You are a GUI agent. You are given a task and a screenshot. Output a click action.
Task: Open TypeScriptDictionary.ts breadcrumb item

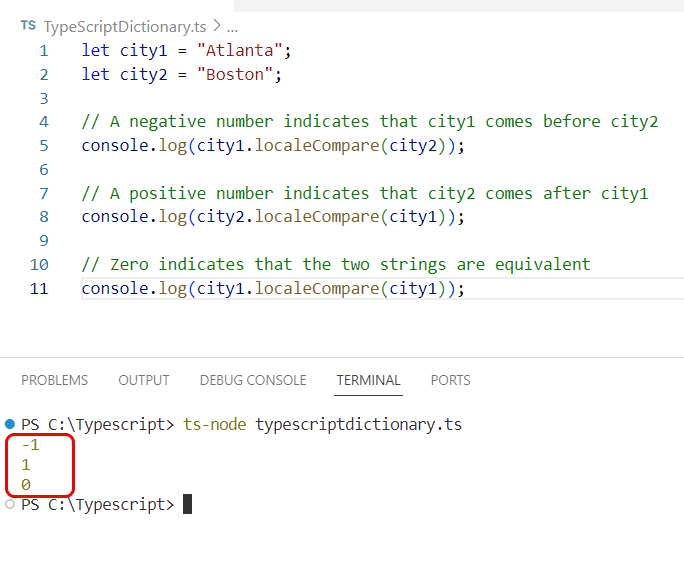tap(125, 27)
